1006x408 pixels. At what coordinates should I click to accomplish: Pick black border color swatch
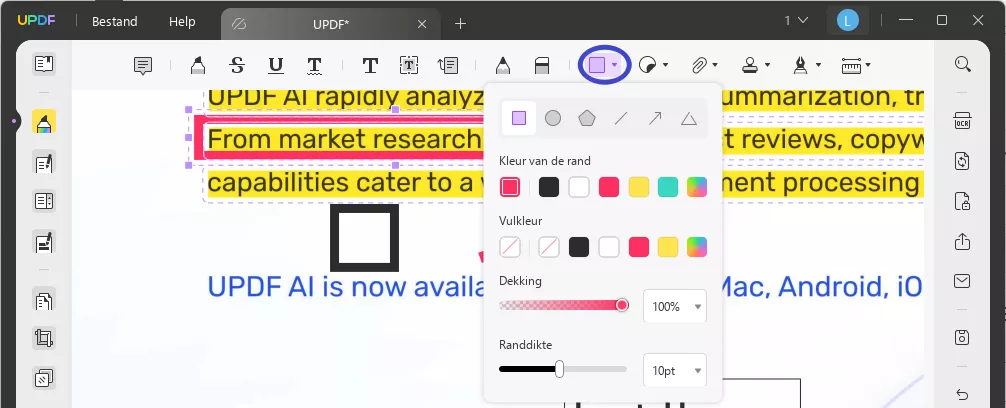pyautogui.click(x=549, y=187)
